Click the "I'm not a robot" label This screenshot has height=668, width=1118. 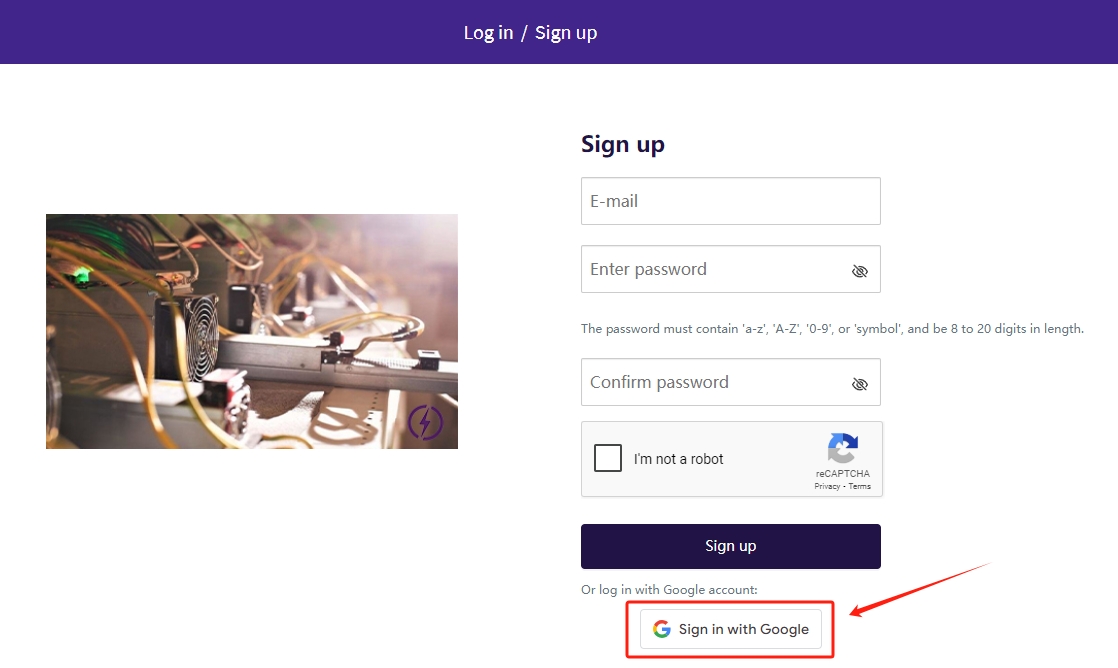[x=678, y=459]
